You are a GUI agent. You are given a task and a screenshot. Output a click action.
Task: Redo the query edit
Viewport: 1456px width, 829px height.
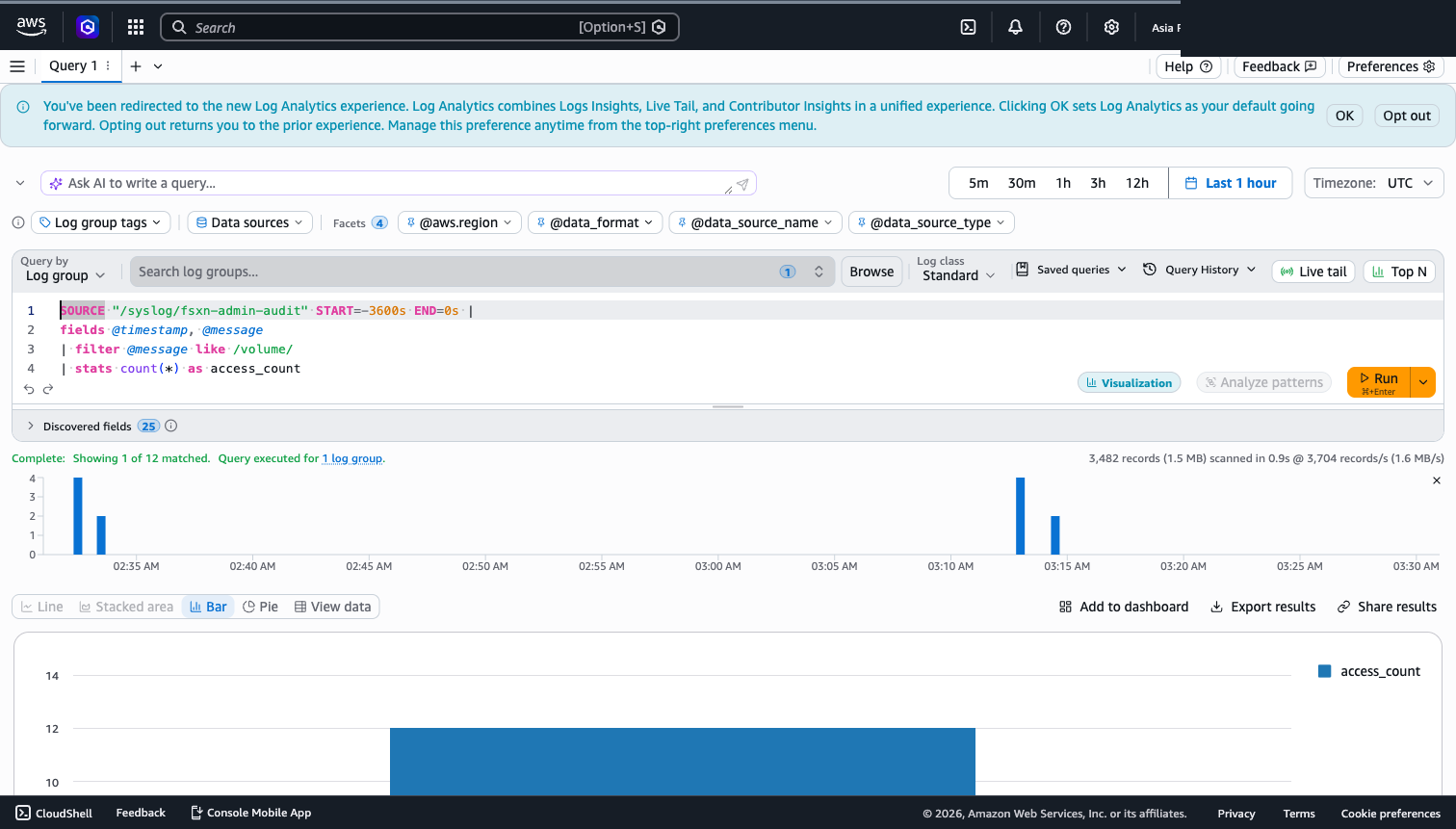[x=48, y=389]
